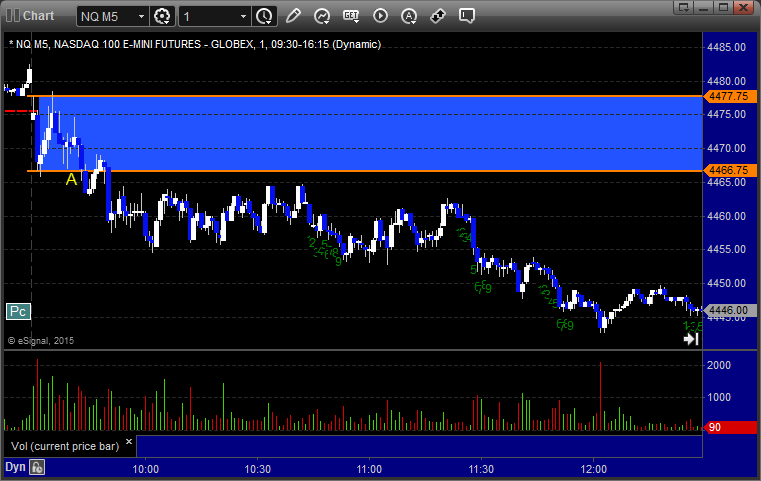Open the chart comment note icon
The width and height of the screenshot is (761, 481).
pyautogui.click(x=467, y=16)
